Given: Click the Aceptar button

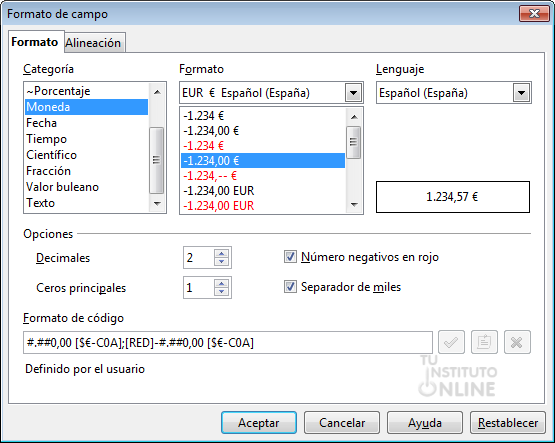Looking at the screenshot, I should (259, 422).
